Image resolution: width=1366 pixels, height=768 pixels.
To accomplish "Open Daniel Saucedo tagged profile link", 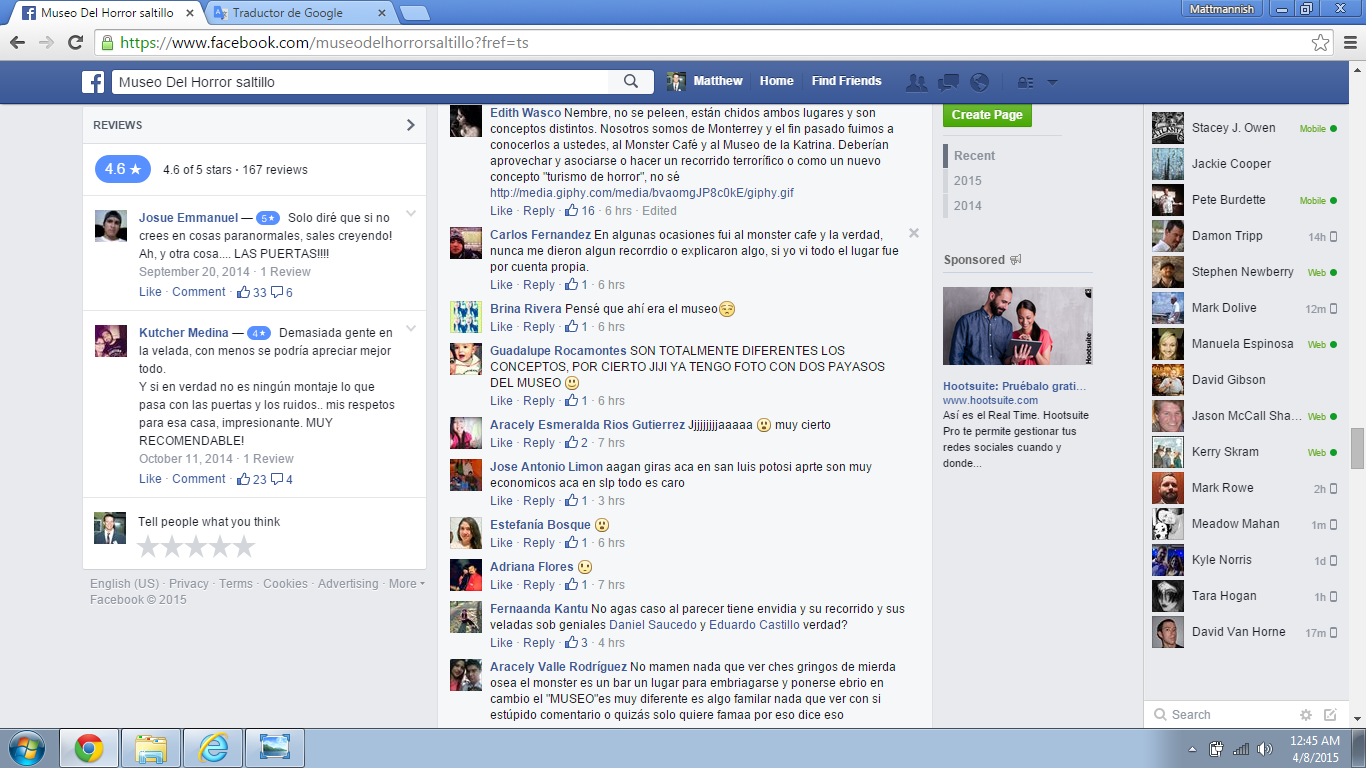I will tap(653, 625).
